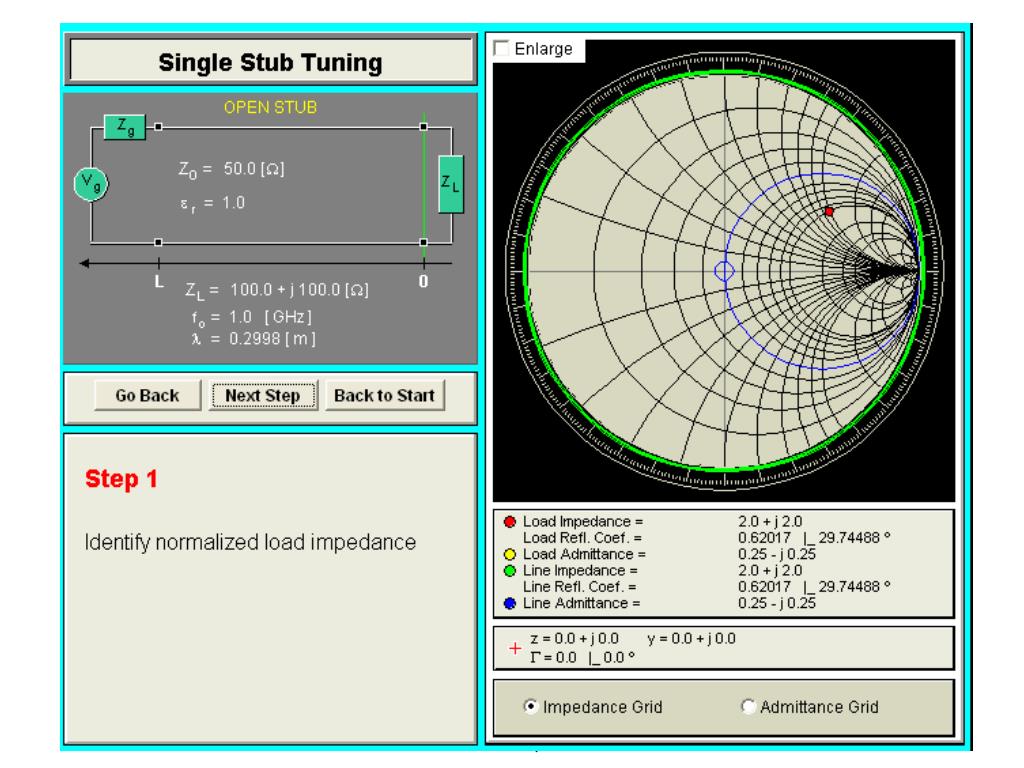Switch to Admittance Grid radio option

748,706
